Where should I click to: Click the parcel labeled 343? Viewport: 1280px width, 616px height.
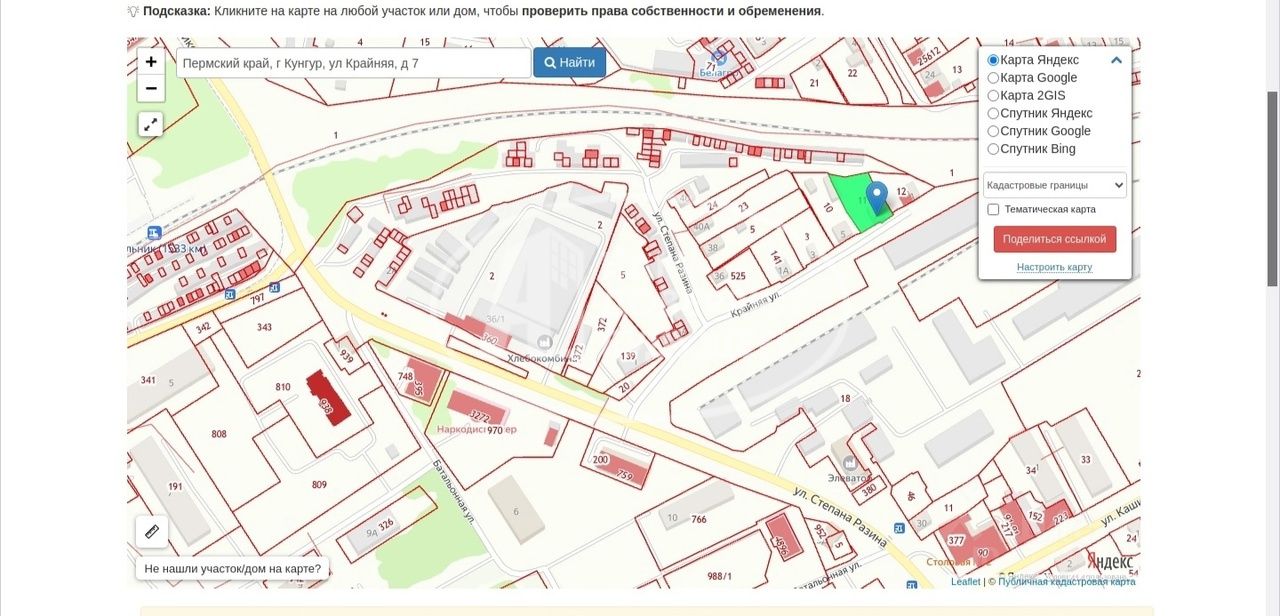click(264, 327)
